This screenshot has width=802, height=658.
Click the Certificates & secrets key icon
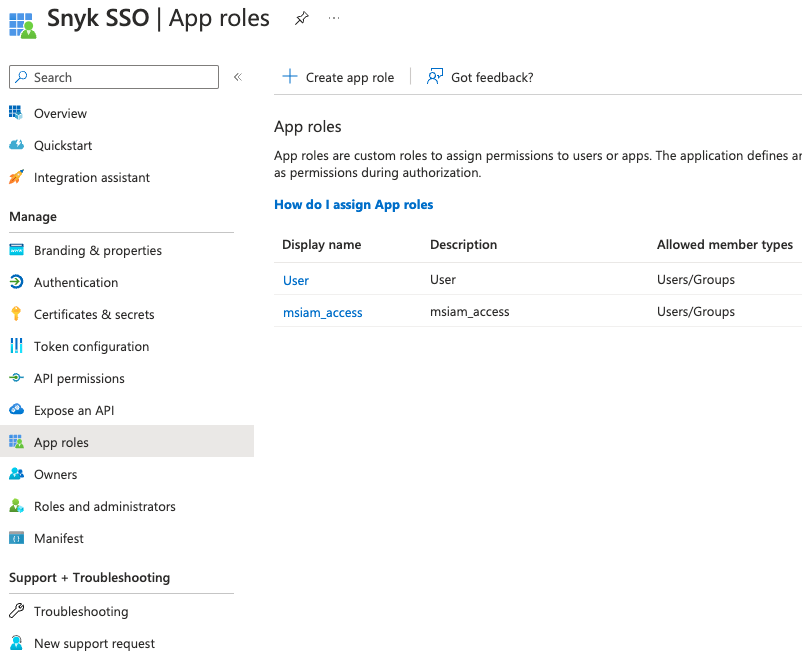pyautogui.click(x=16, y=314)
